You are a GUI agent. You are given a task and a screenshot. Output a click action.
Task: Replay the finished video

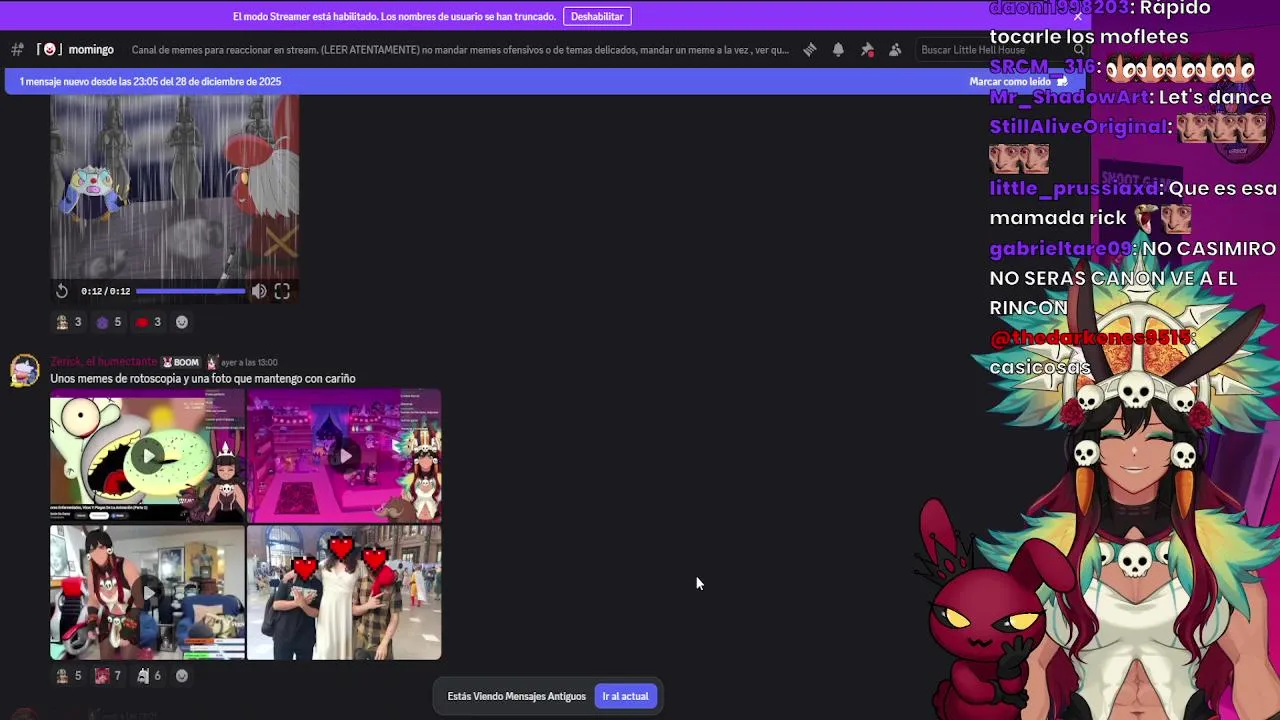coord(61,291)
